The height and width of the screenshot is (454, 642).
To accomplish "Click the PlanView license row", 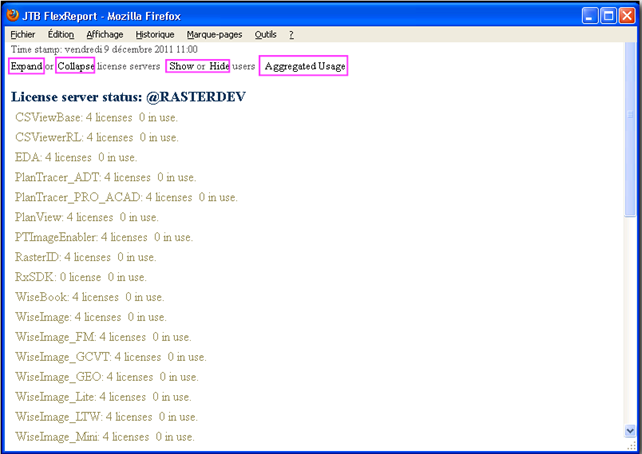I will [87, 217].
